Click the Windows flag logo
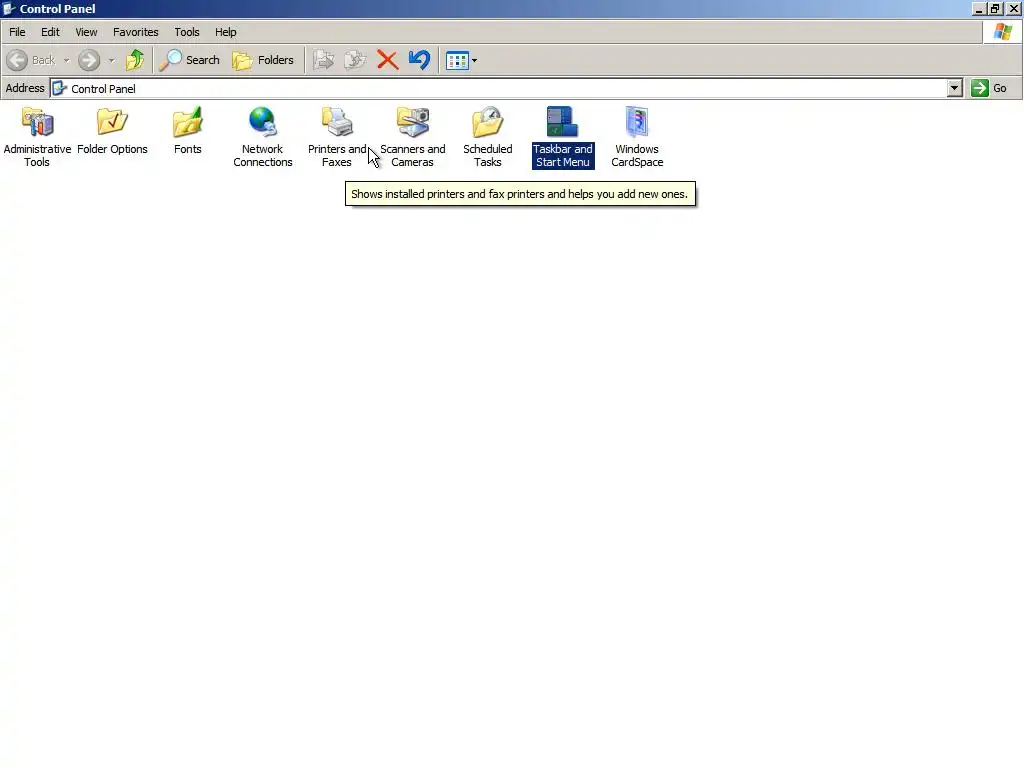The height and width of the screenshot is (768, 1024). click(x=1003, y=32)
